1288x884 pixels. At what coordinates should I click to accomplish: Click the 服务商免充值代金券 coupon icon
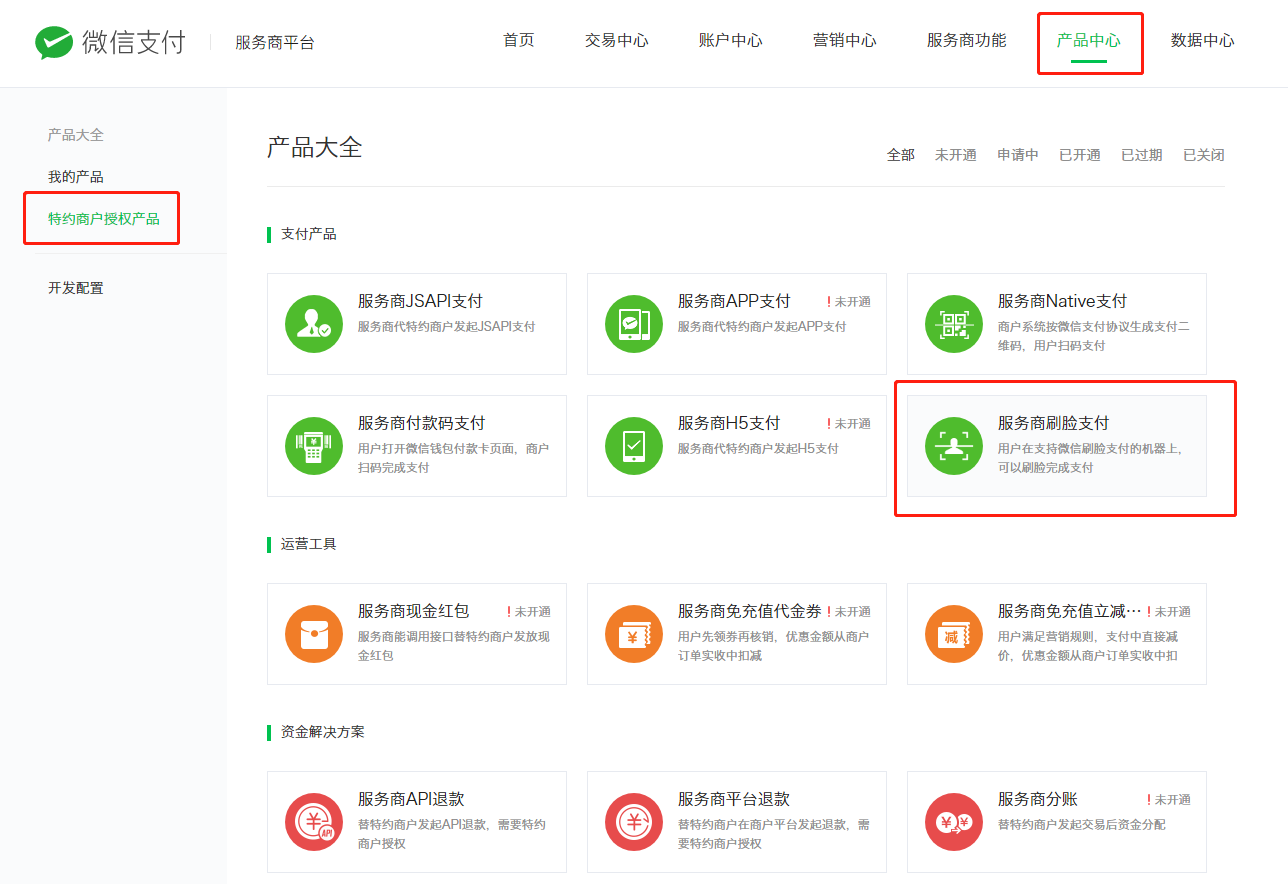tap(634, 634)
